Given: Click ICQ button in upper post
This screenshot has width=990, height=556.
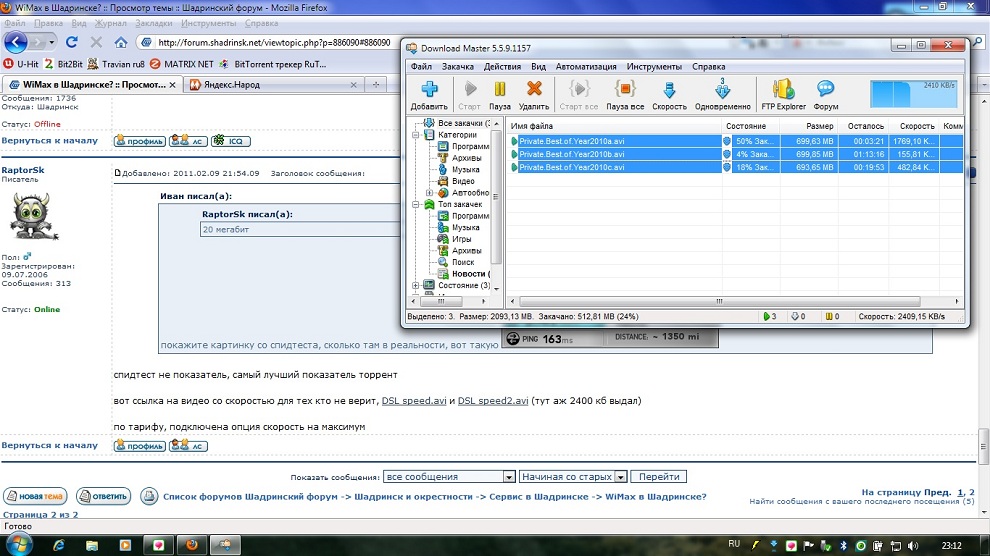Looking at the screenshot, I should pos(230,141).
